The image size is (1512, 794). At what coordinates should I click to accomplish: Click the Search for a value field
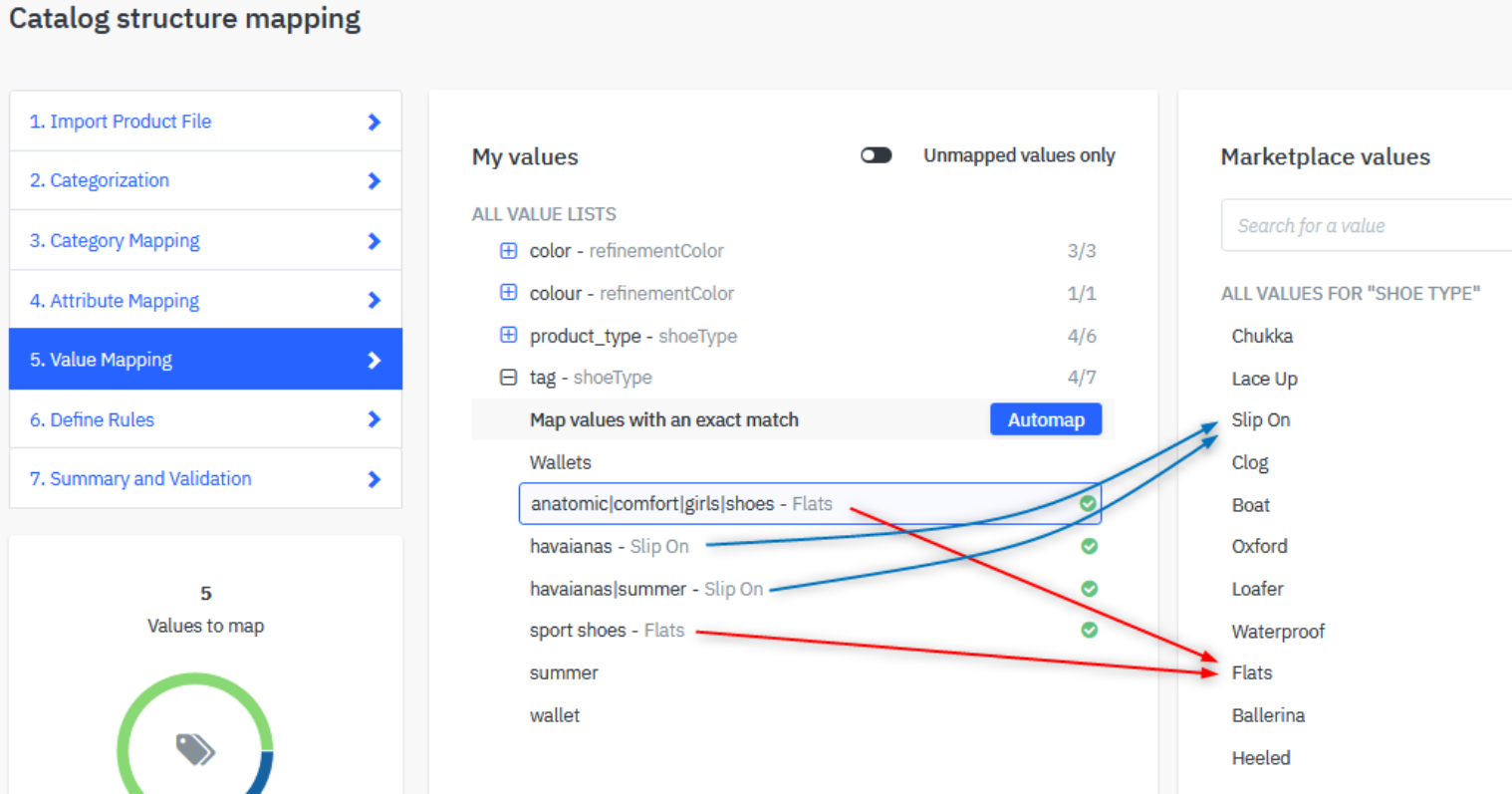(1365, 226)
